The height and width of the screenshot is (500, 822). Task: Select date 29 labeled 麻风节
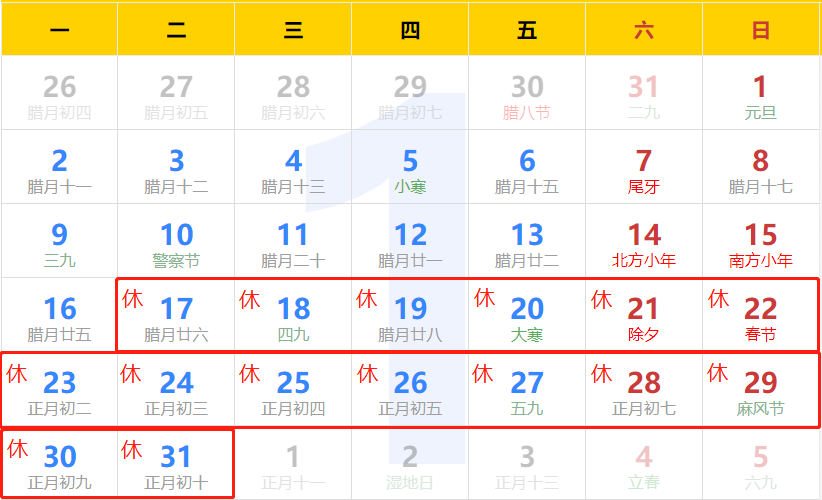(x=760, y=392)
